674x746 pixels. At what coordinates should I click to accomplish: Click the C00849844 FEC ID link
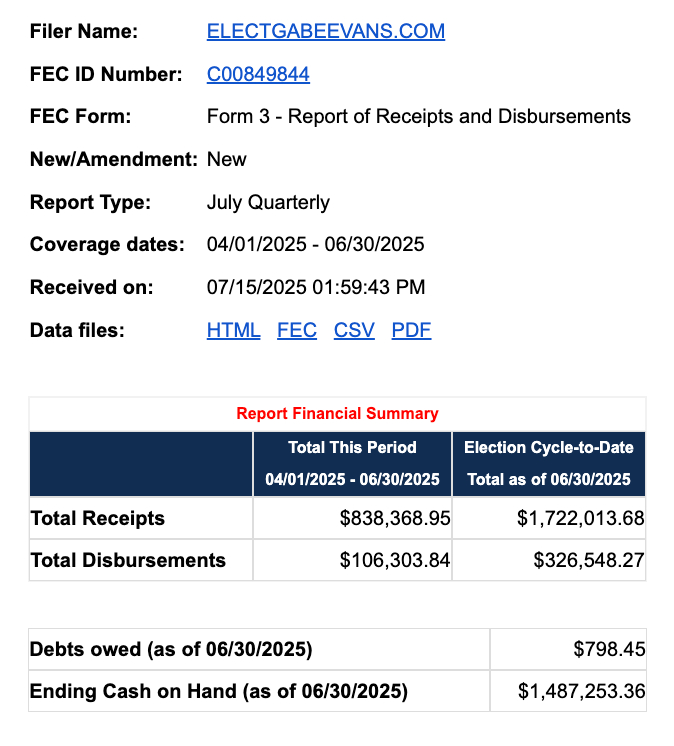(x=258, y=74)
